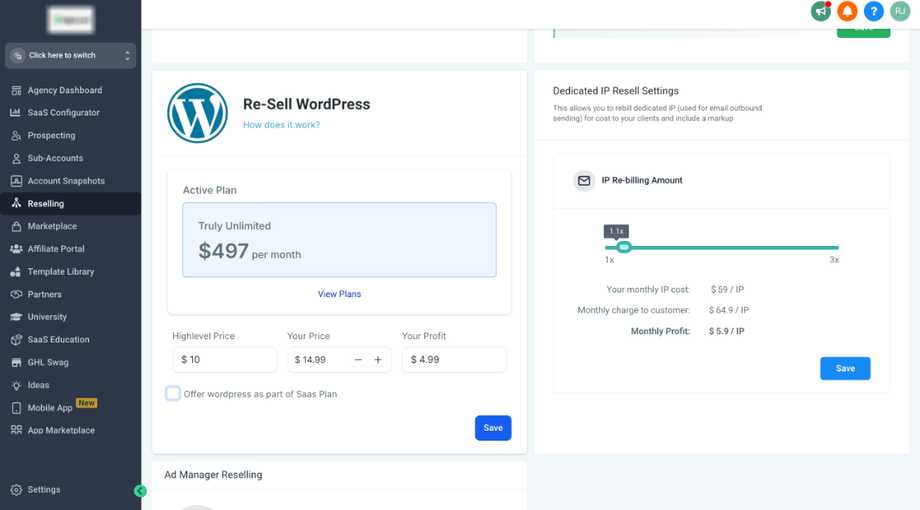The width and height of the screenshot is (920, 510).
Task: Click the Your Profit field
Action: [454, 360]
